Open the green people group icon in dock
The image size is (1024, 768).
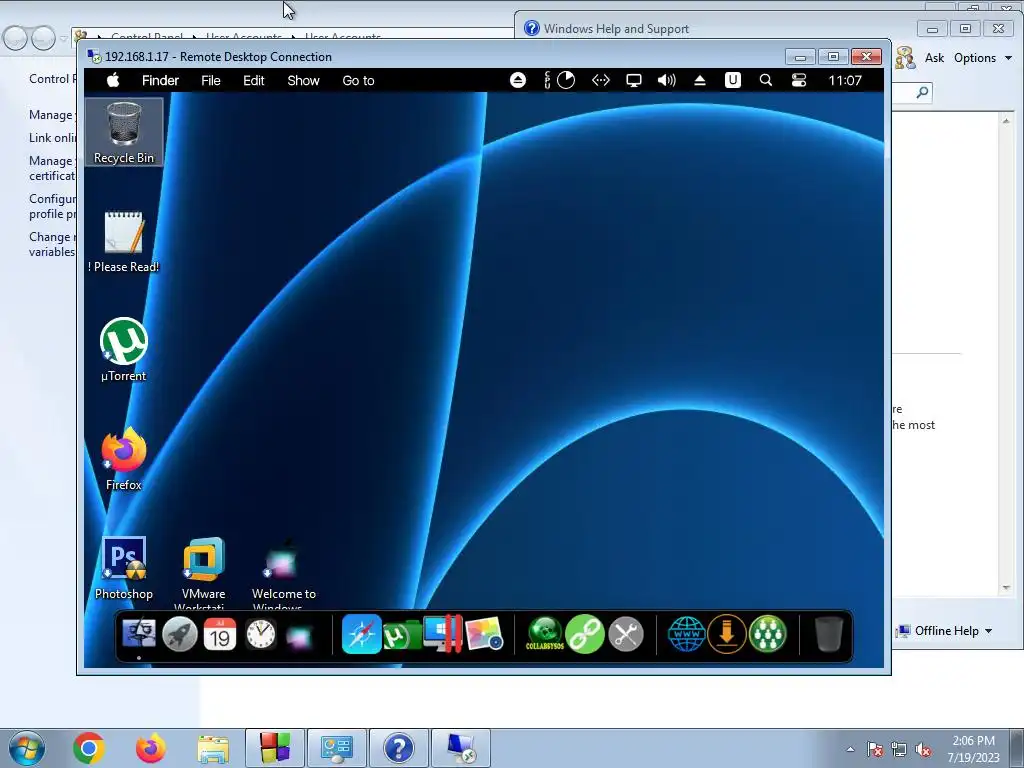tap(767, 634)
